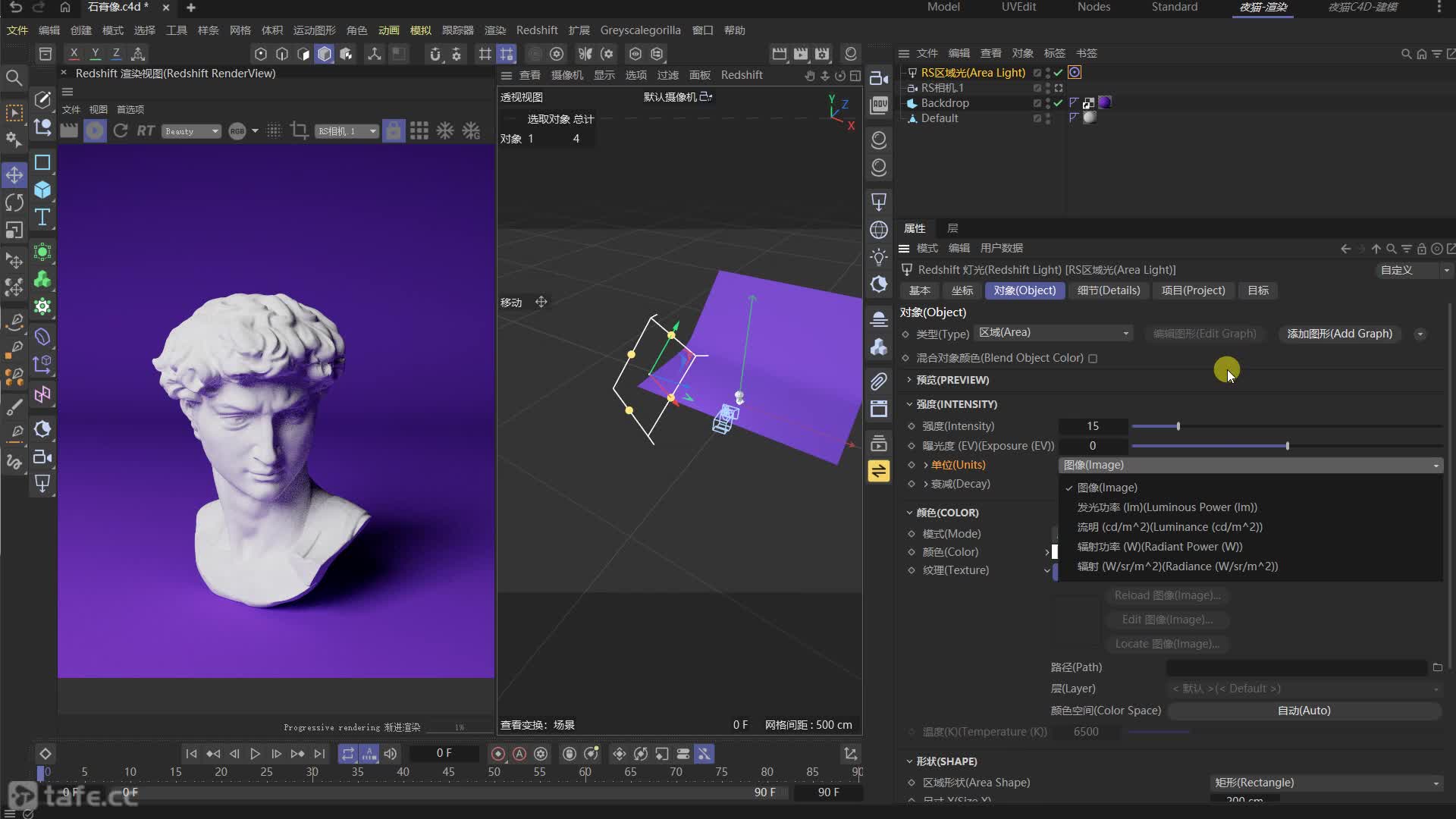Image resolution: width=1456 pixels, height=819 pixels.
Task: Select RS区域光(Area Light) in object manager
Action: [973, 73]
